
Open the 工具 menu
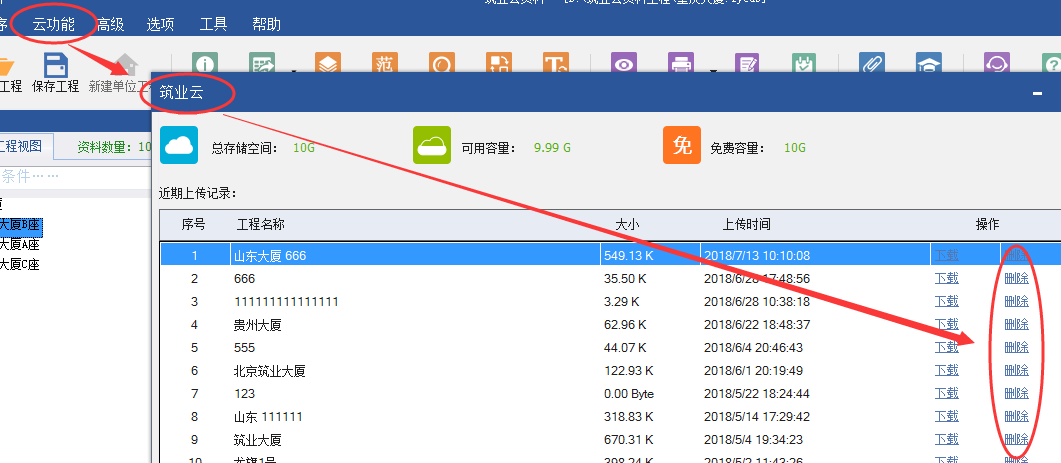(x=213, y=23)
